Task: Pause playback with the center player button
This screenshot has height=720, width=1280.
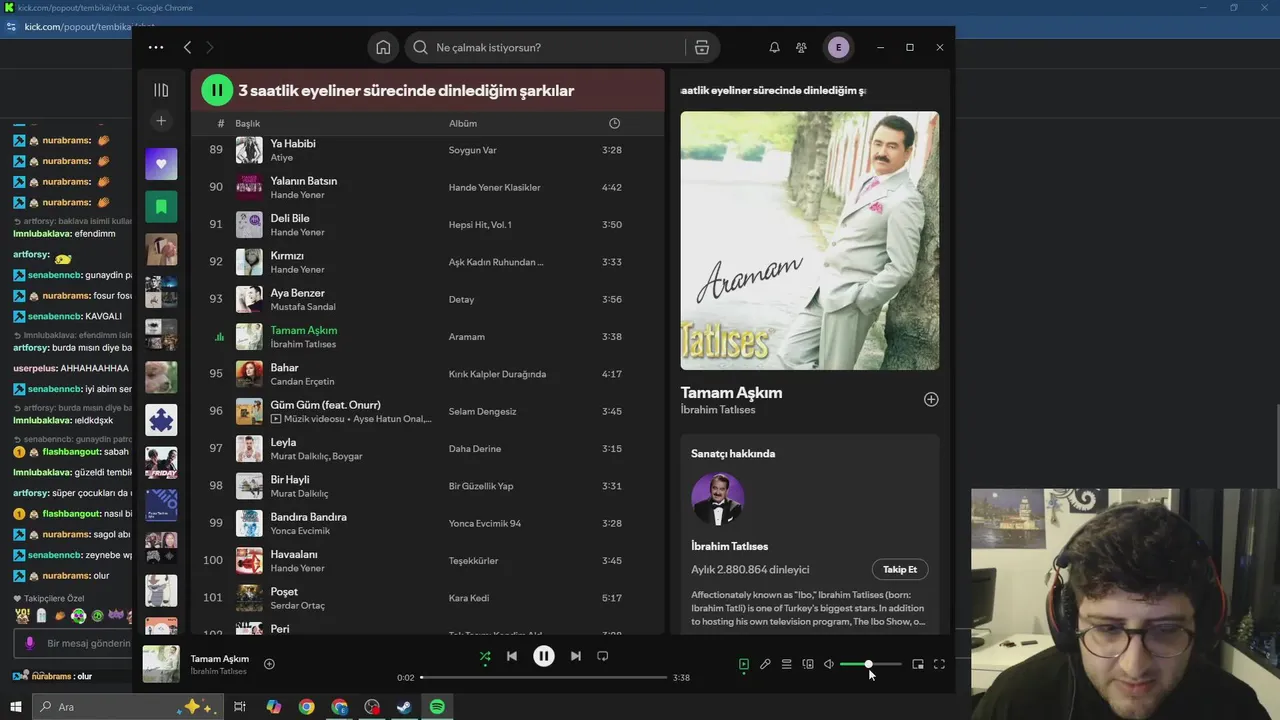Action: pyautogui.click(x=544, y=656)
